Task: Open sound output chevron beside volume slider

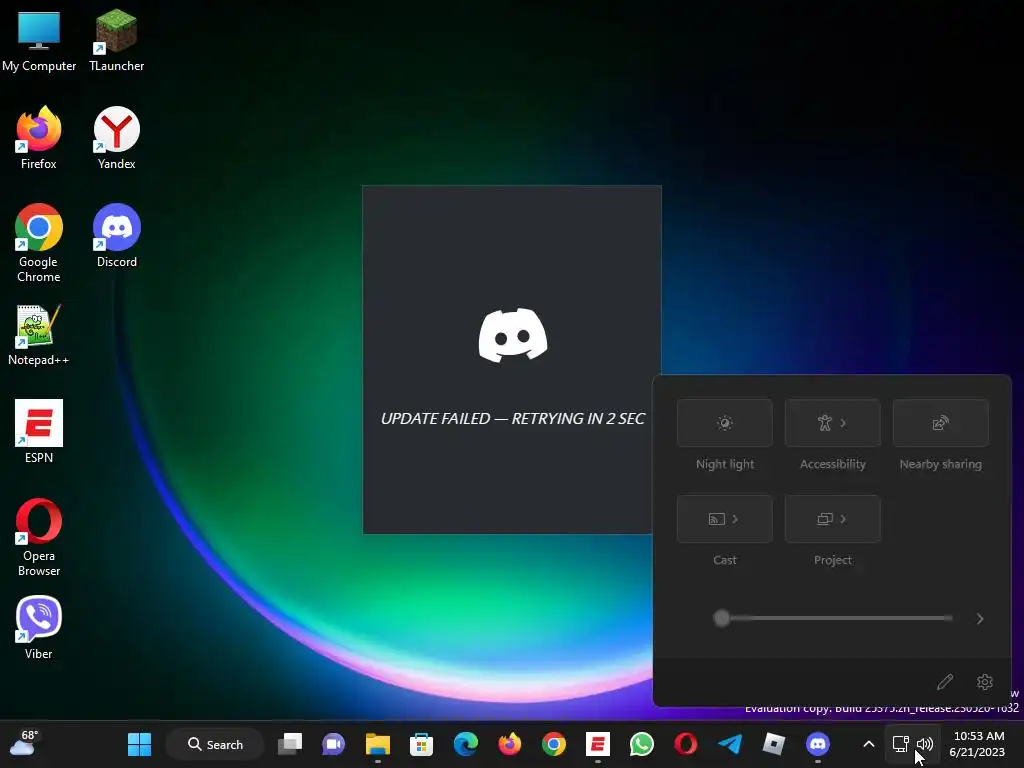Action: coord(980,618)
